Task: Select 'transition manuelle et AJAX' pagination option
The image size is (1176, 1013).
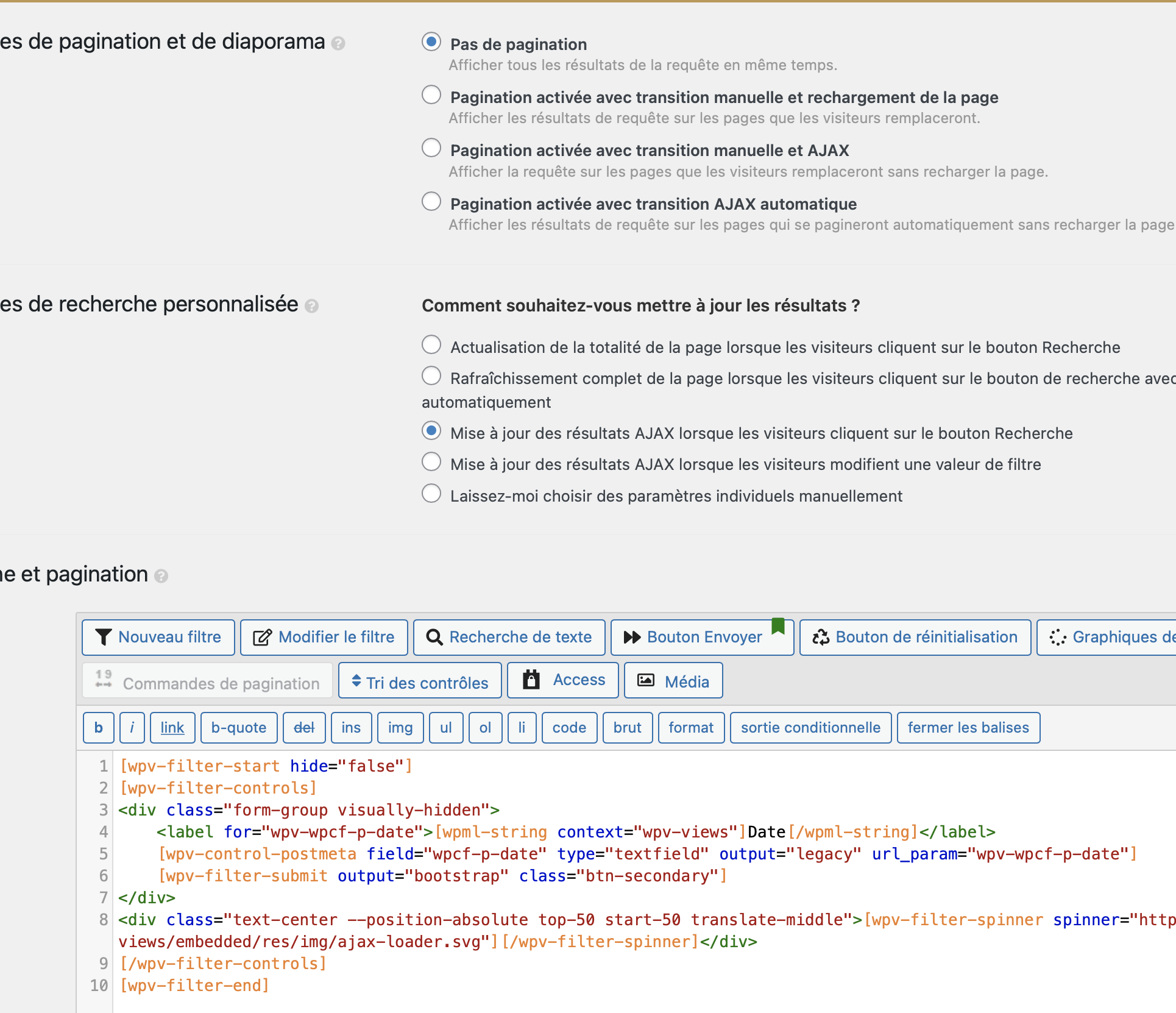Action: point(431,148)
